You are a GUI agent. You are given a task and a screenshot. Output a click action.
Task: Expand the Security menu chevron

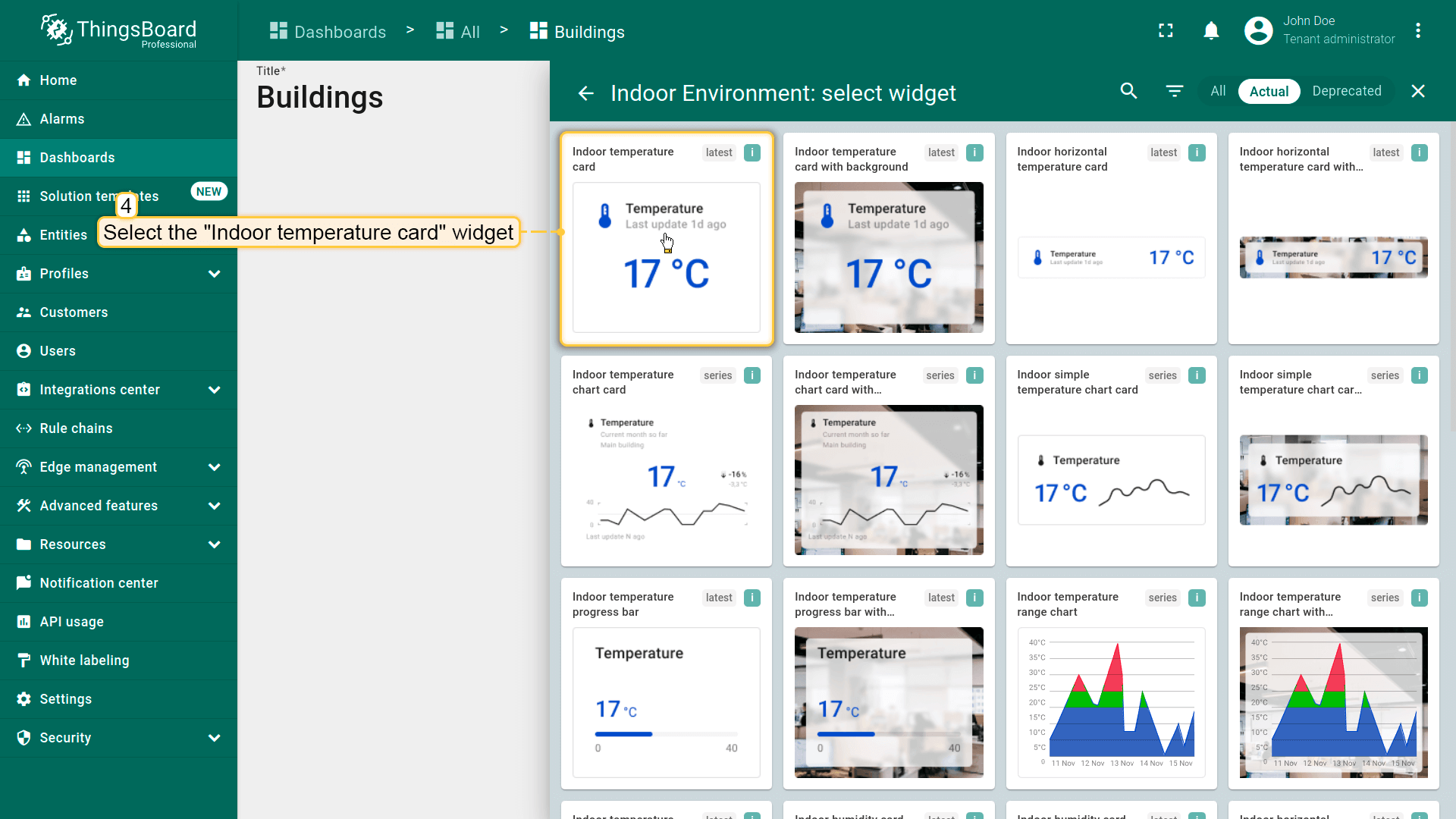click(x=215, y=738)
